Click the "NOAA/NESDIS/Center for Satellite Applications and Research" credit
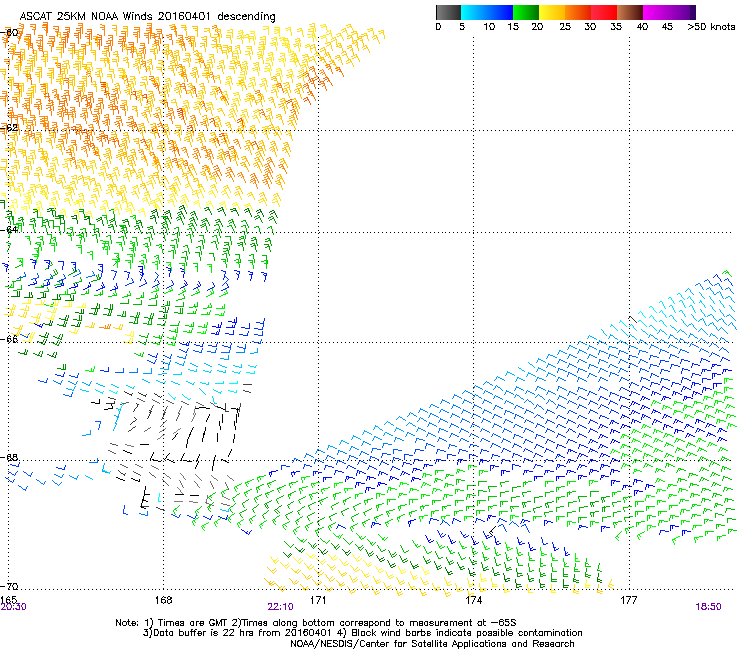Screen dimensions: 740x650 click(x=432, y=644)
